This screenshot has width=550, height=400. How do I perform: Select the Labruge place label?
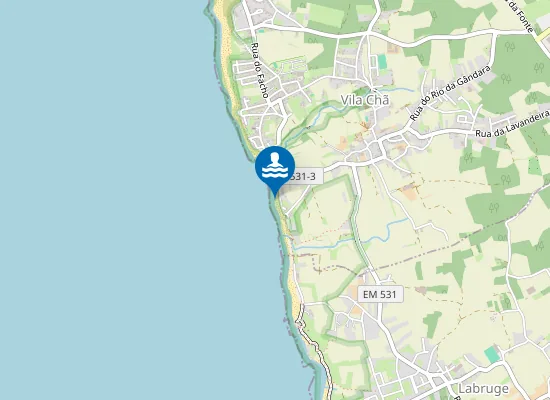(483, 388)
